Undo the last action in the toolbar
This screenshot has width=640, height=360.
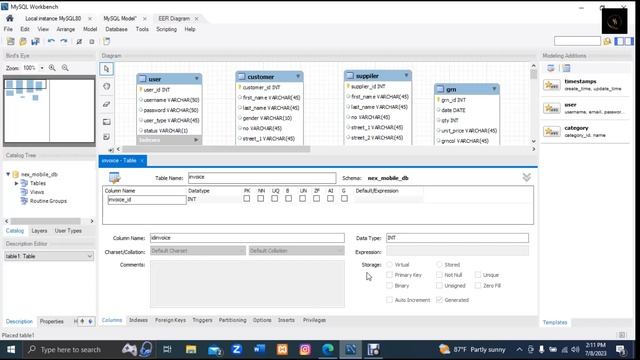click(51, 41)
